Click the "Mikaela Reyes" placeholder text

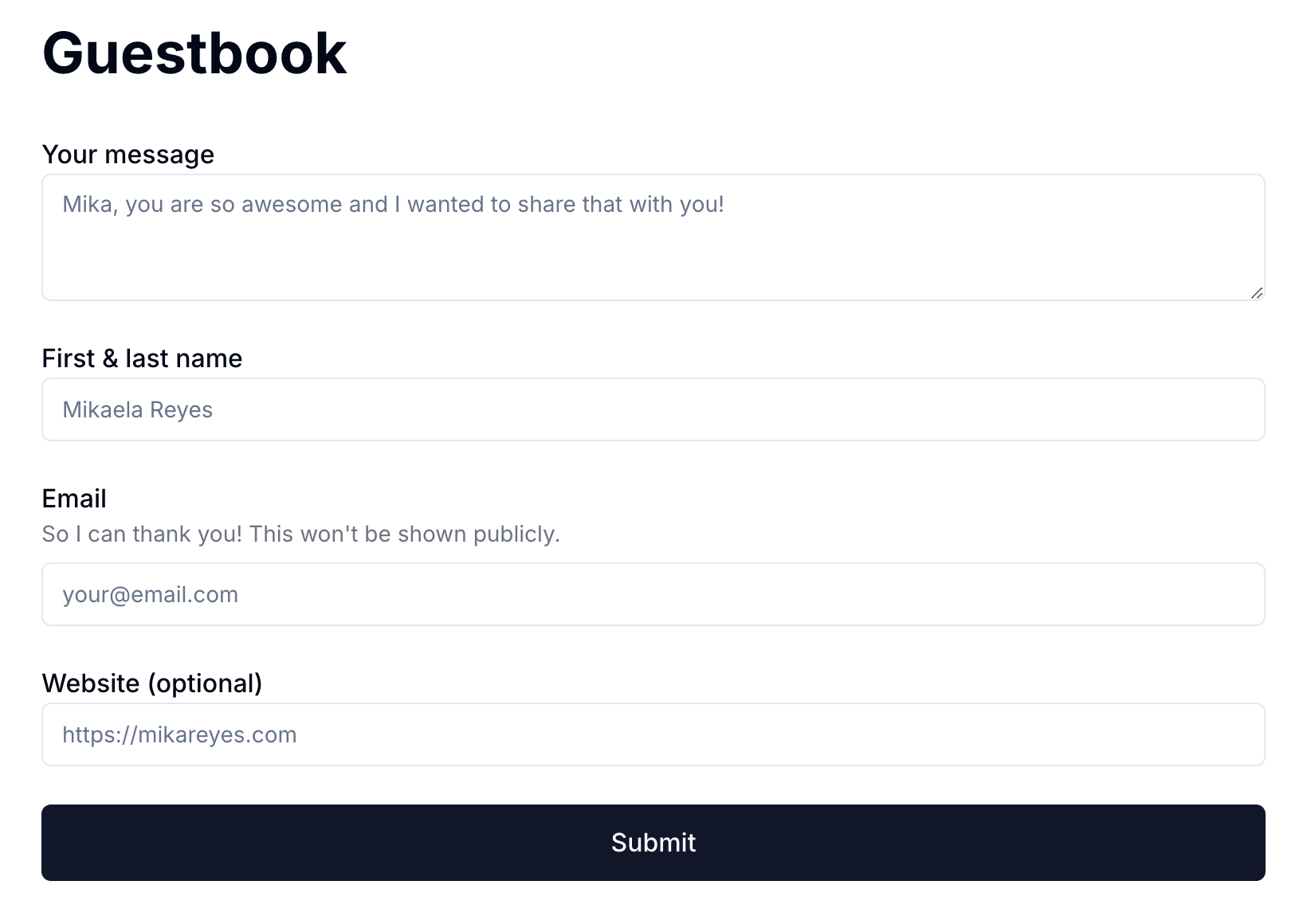[137, 410]
